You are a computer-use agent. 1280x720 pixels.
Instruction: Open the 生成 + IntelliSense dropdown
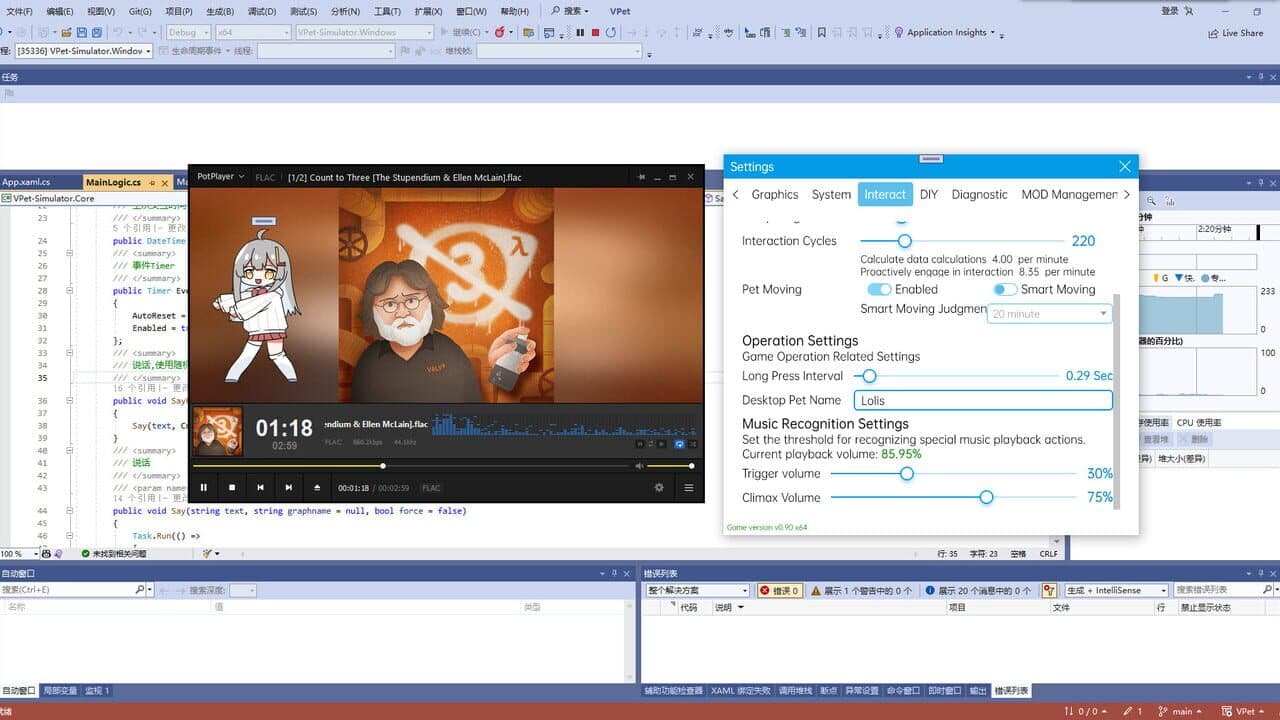click(1115, 591)
